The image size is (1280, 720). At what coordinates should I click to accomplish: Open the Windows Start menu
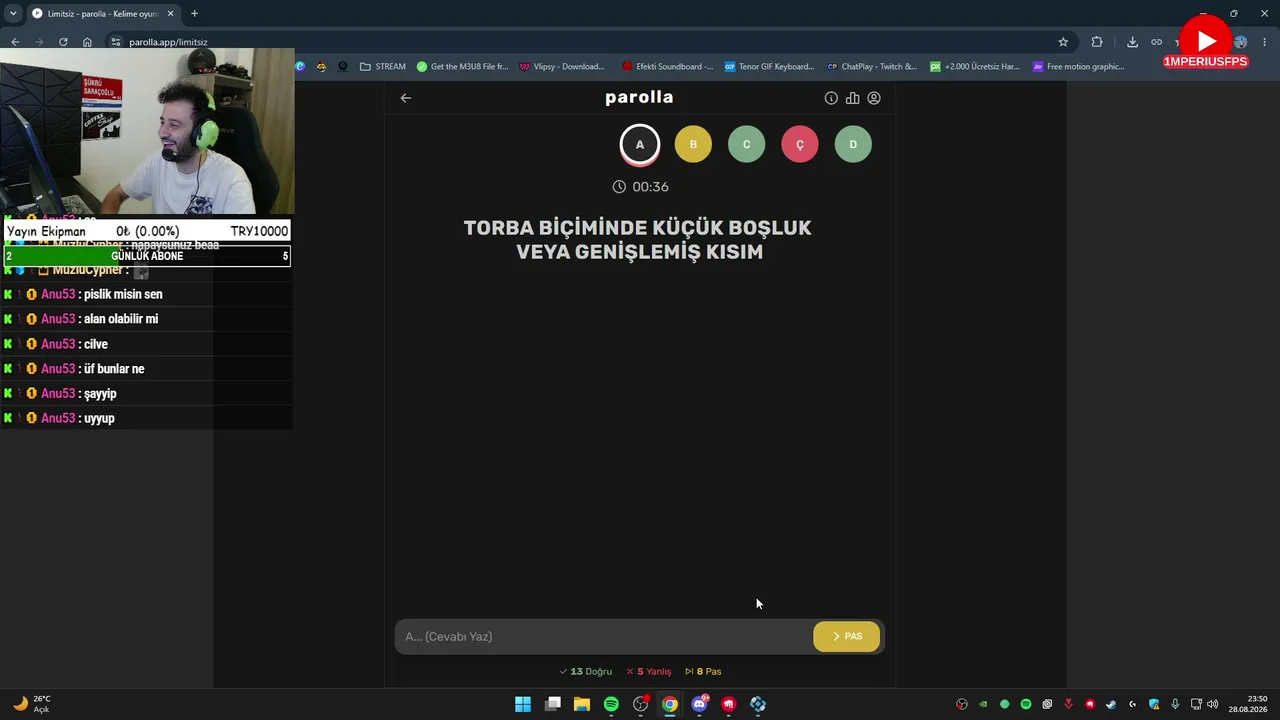(x=523, y=704)
